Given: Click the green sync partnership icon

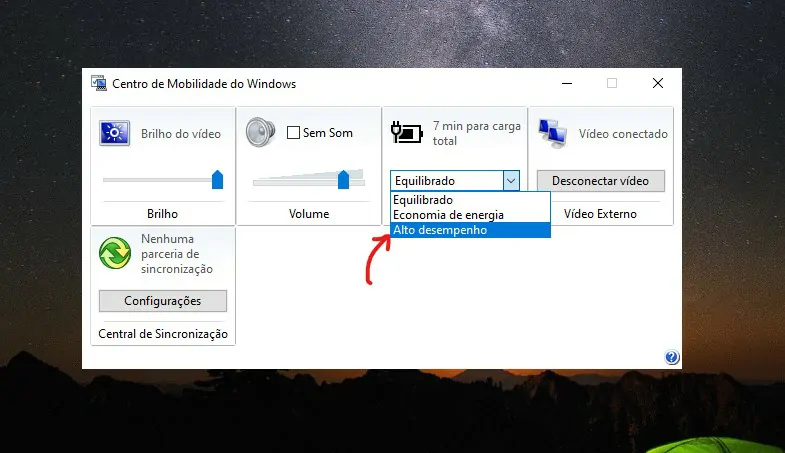Looking at the screenshot, I should tap(115, 253).
